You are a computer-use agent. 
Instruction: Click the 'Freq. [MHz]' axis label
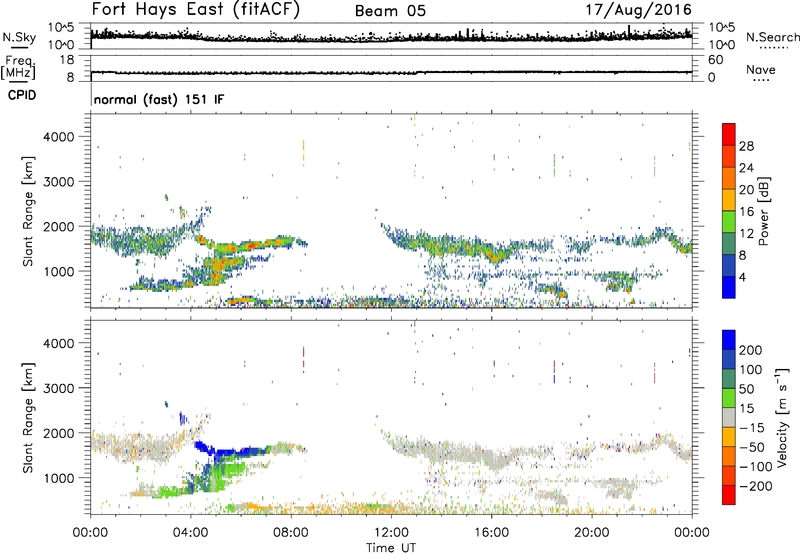(x=18, y=68)
